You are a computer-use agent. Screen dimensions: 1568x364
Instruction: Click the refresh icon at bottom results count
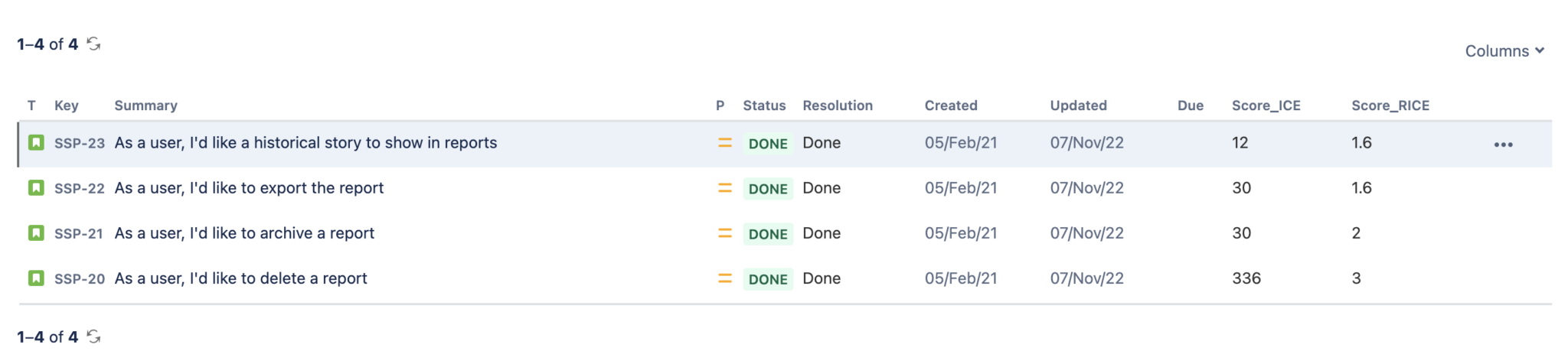point(93,336)
